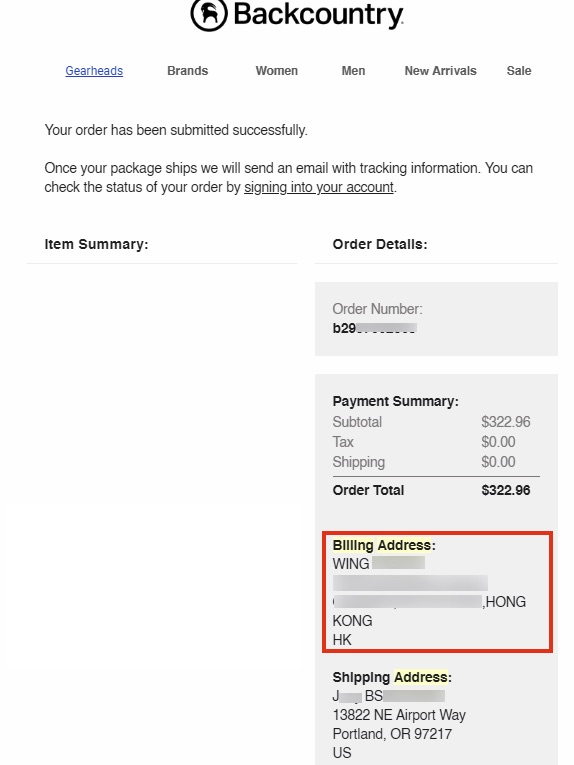Click the Item Summary heading
The width and height of the screenshot is (574, 765).
[x=96, y=244]
